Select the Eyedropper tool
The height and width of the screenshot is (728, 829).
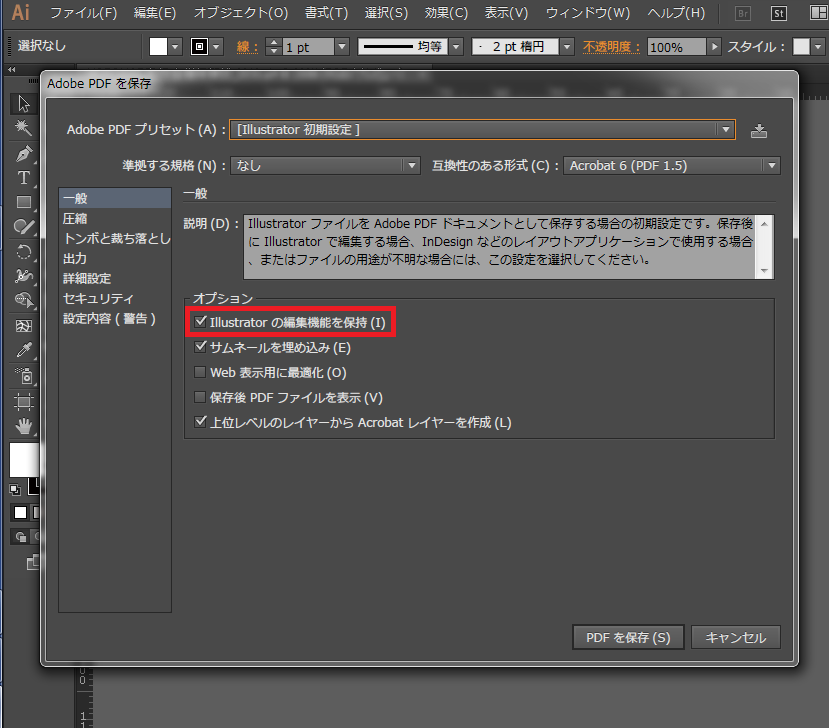pos(23,349)
